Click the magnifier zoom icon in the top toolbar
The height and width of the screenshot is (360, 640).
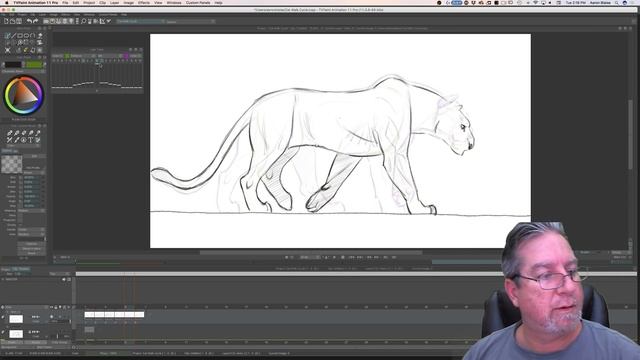pos(84,21)
